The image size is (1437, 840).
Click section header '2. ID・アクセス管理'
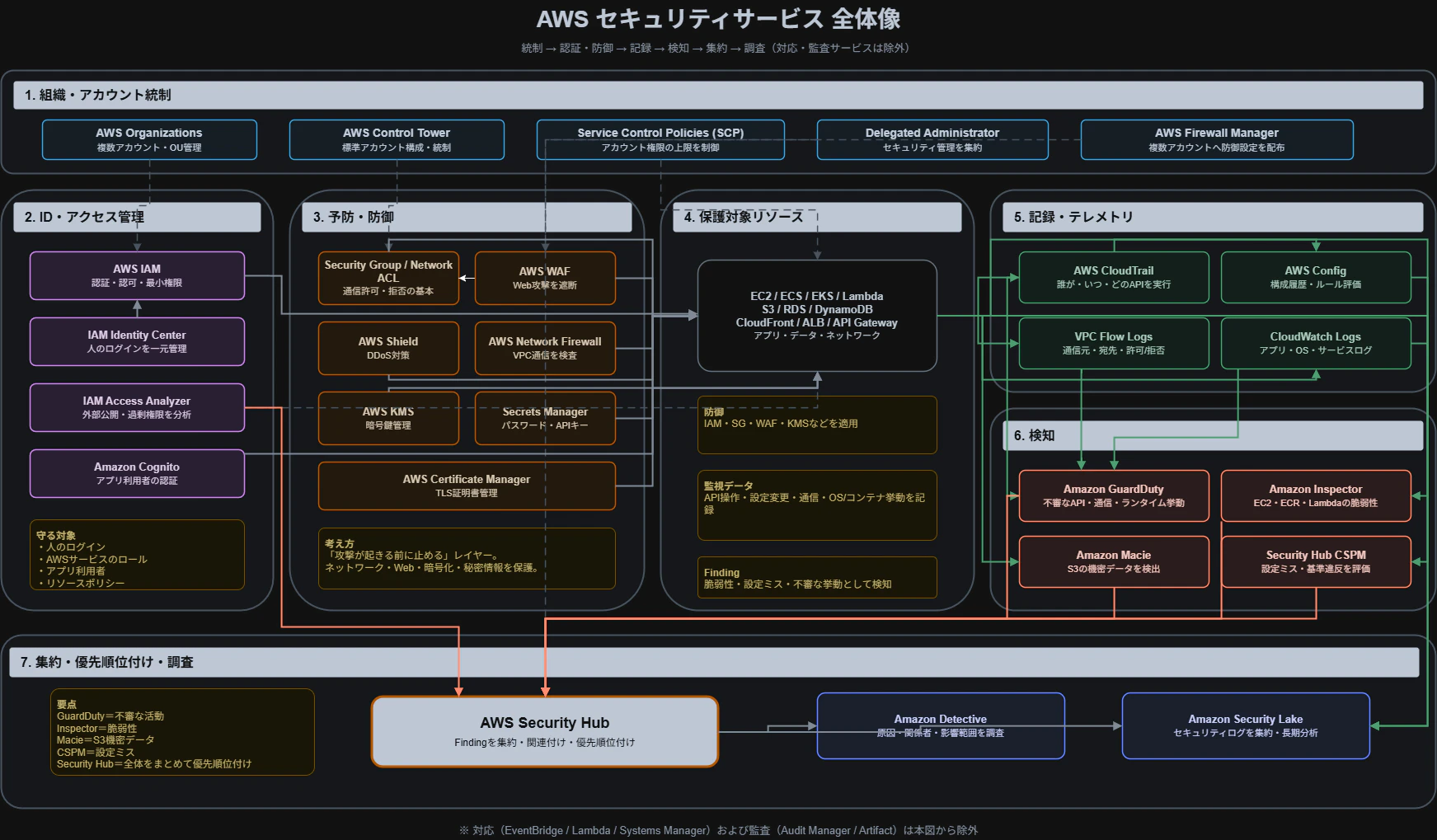pyautogui.click(x=137, y=217)
